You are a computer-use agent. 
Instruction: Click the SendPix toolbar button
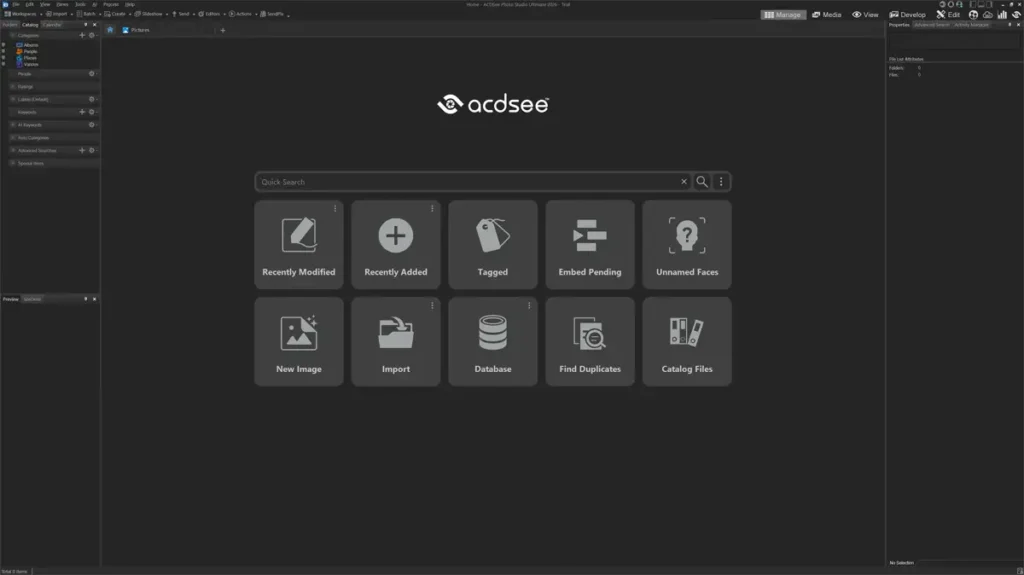coord(273,14)
